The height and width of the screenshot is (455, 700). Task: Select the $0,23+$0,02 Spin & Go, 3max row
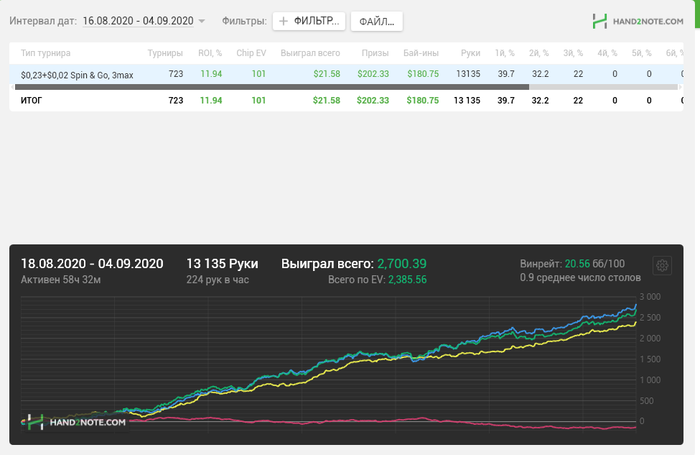coord(346,74)
